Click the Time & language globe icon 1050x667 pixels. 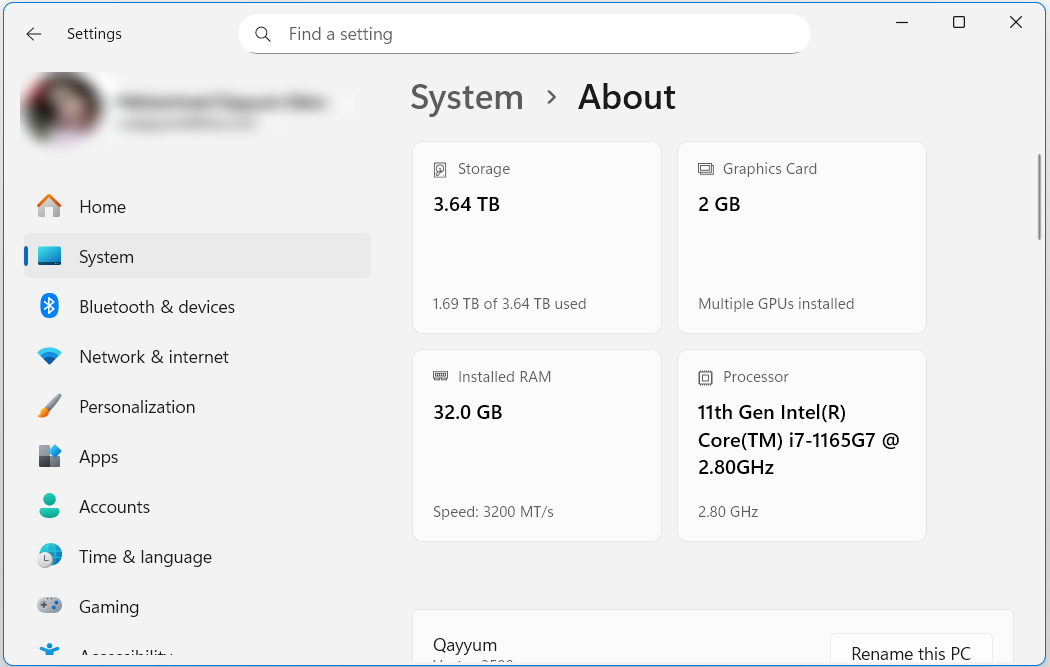coord(50,556)
